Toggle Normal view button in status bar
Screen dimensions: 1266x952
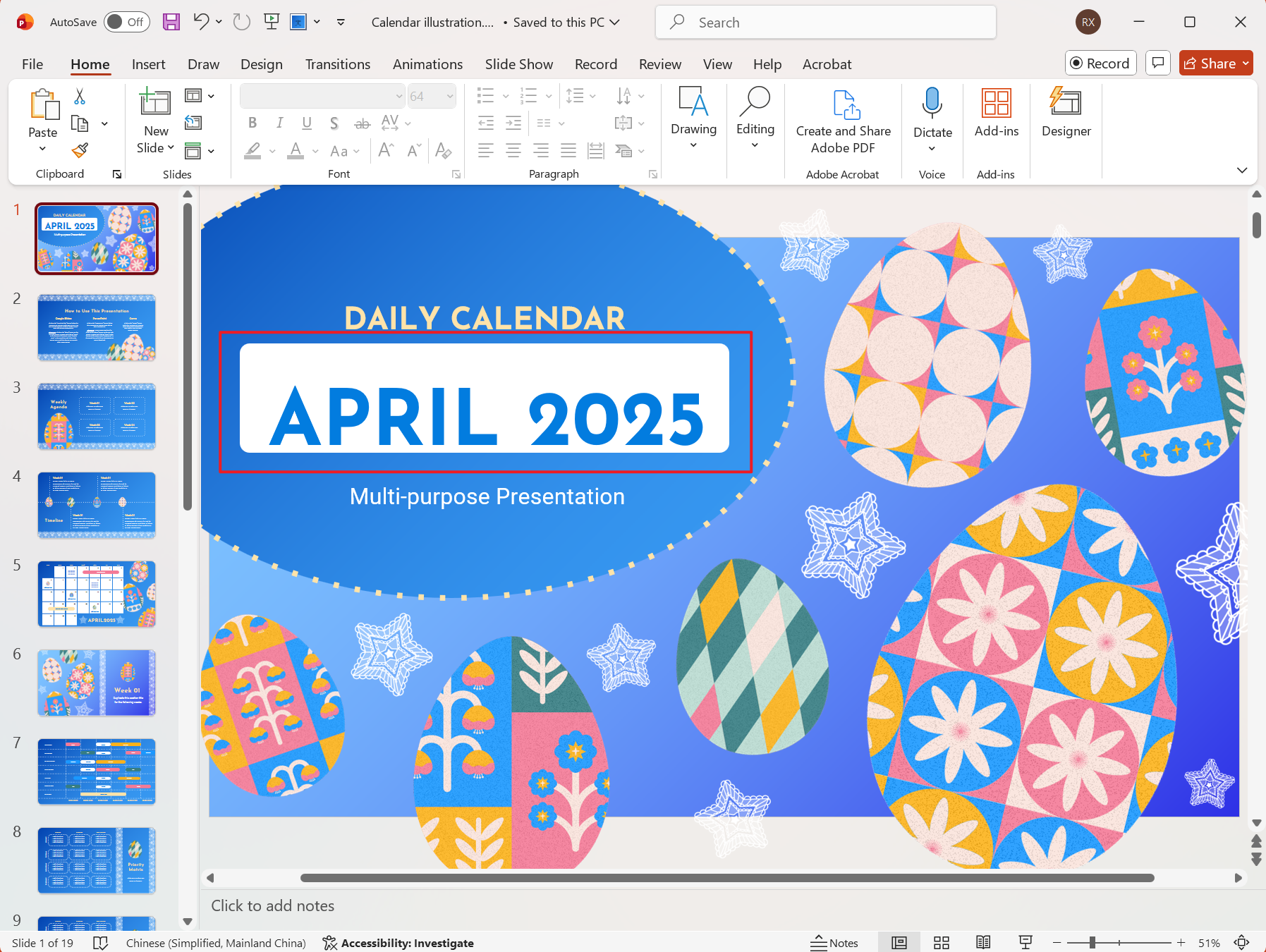tap(899, 943)
